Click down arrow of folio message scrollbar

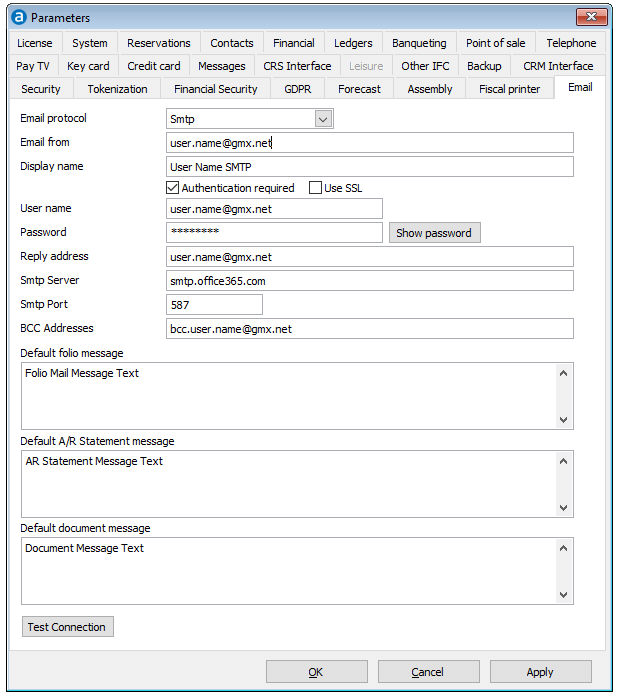tap(563, 420)
